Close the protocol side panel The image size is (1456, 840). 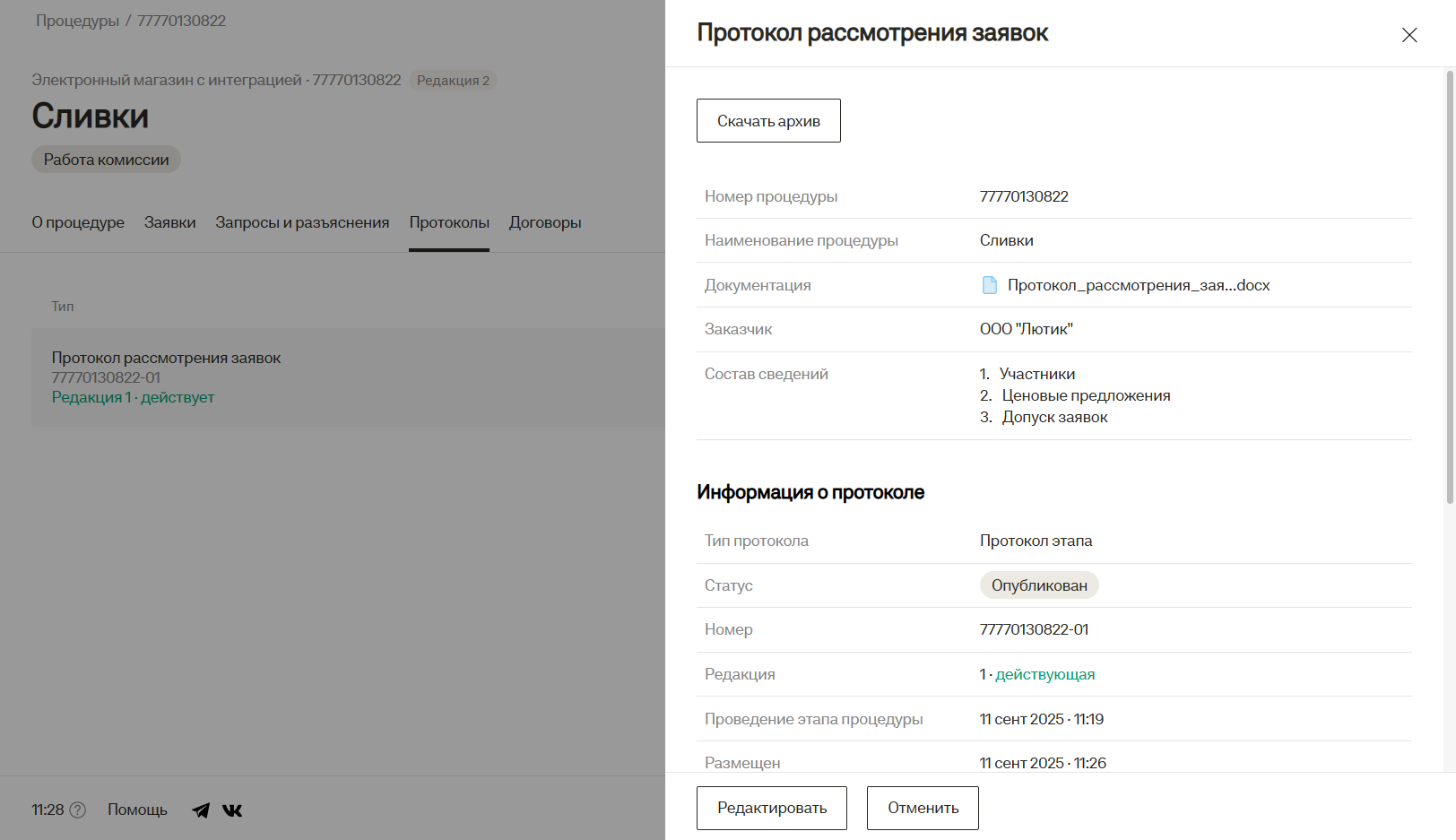[x=1409, y=35]
